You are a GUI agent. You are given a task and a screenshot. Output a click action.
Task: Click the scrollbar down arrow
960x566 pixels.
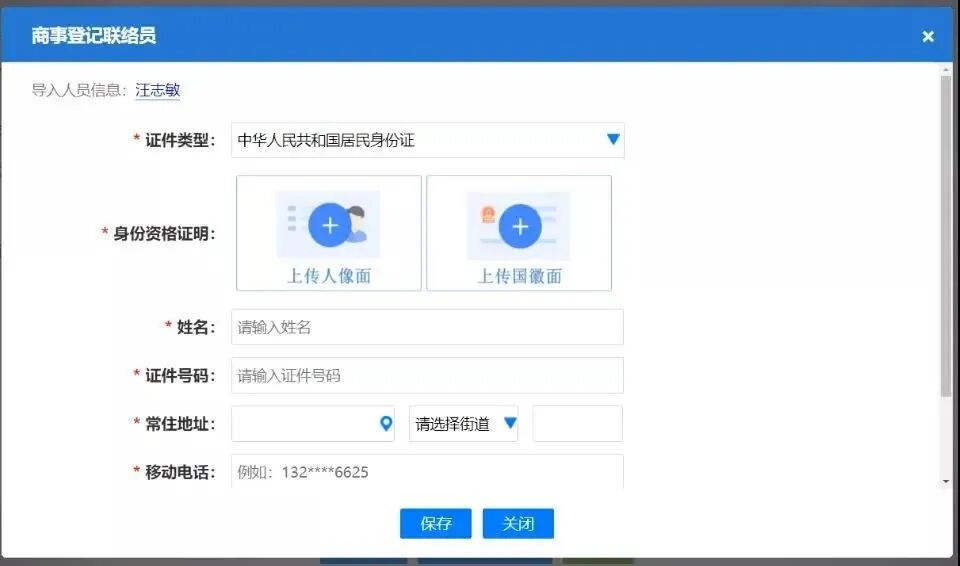pyautogui.click(x=946, y=482)
